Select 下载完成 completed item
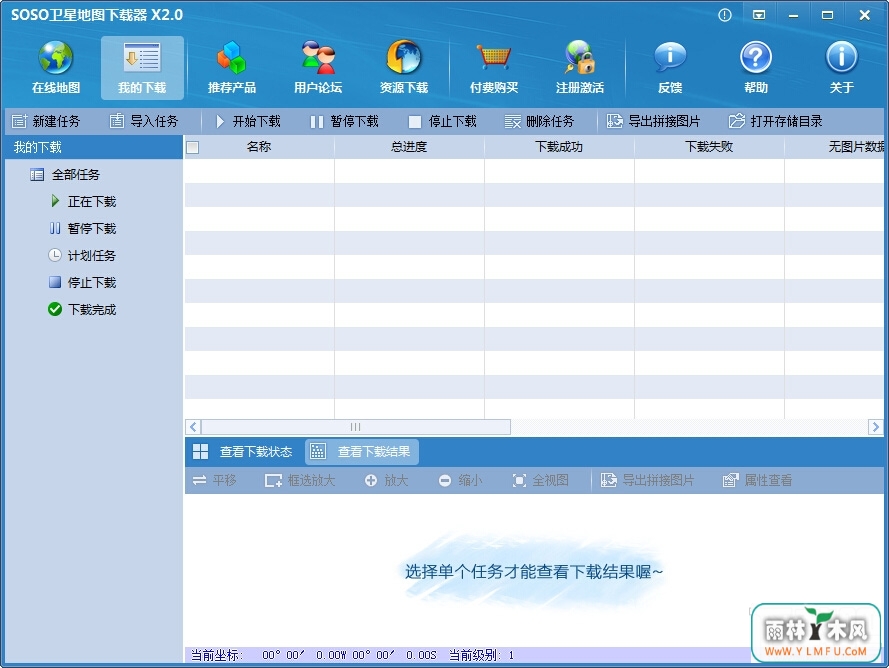The width and height of the screenshot is (889, 668). (x=82, y=310)
